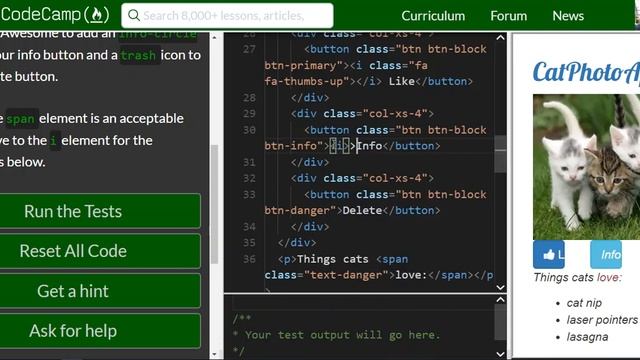Click 'Things cats love:' text in preview
This screenshot has width=640, height=360.
(578, 278)
